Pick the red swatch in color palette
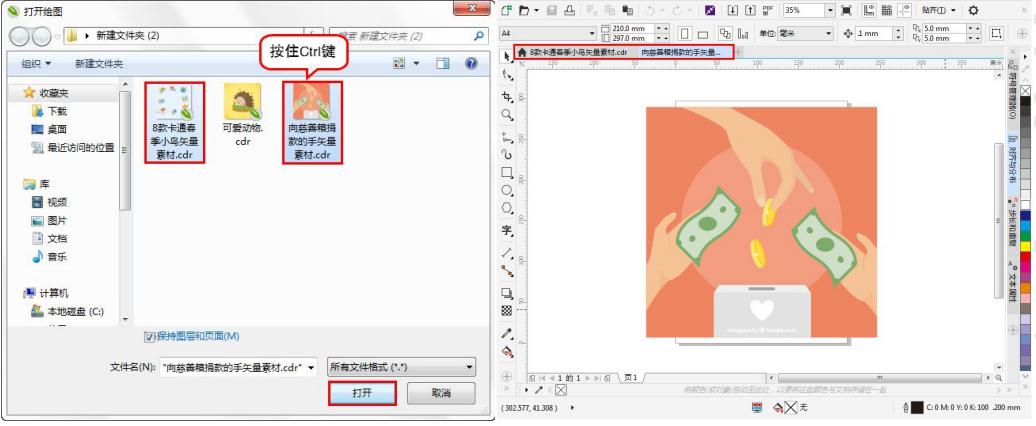The image size is (1036, 426). (x=1025, y=257)
